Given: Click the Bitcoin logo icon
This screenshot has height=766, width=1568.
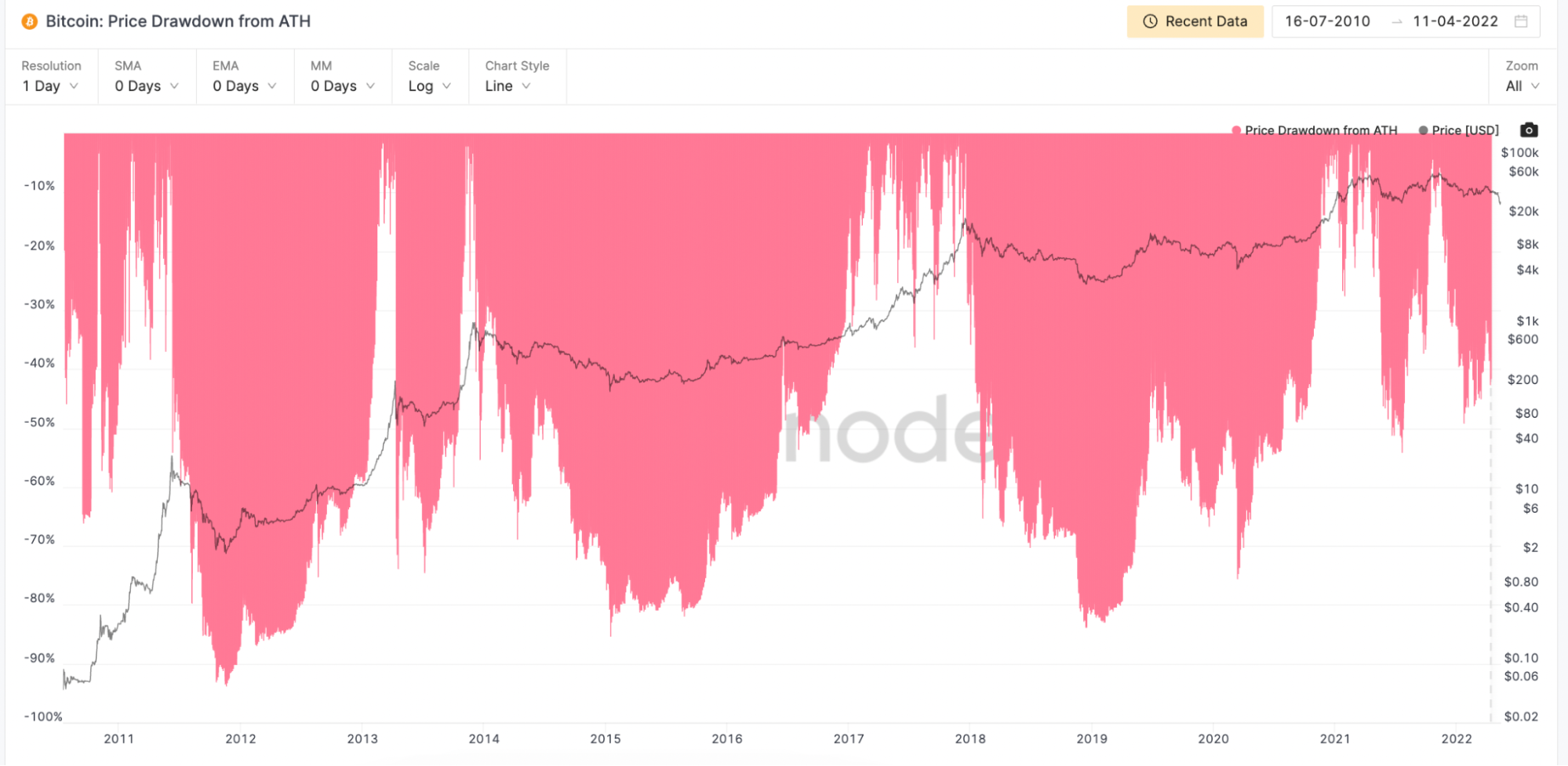Looking at the screenshot, I should click(29, 22).
